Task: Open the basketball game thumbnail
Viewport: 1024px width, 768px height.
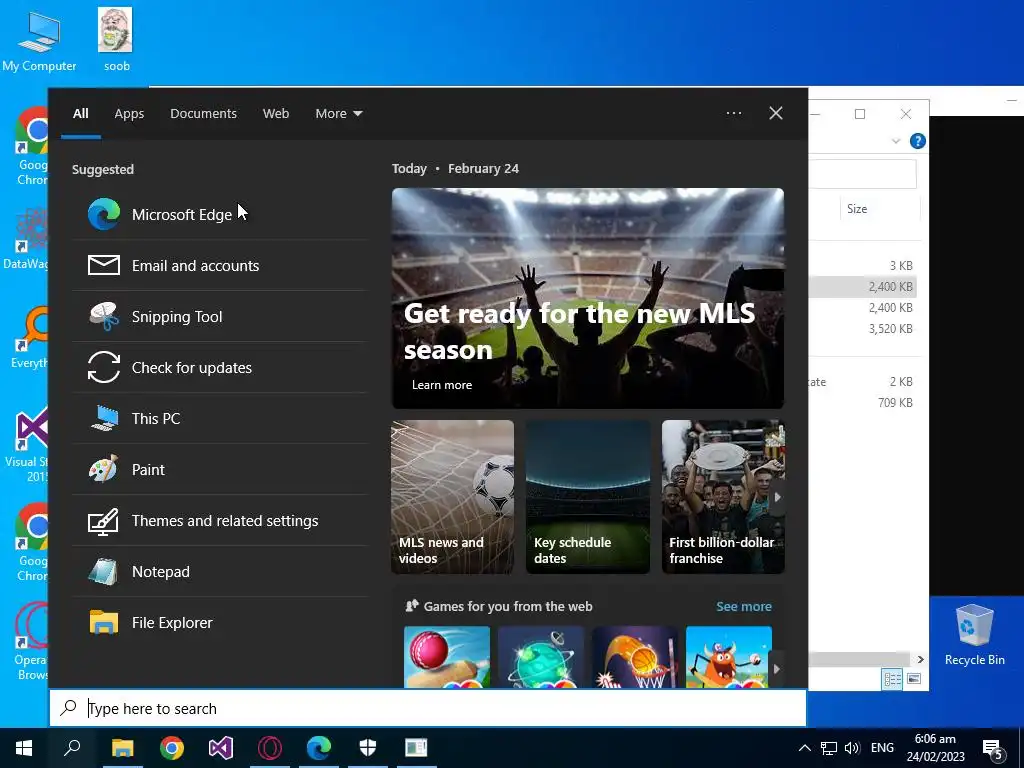Action: pyautogui.click(x=635, y=657)
